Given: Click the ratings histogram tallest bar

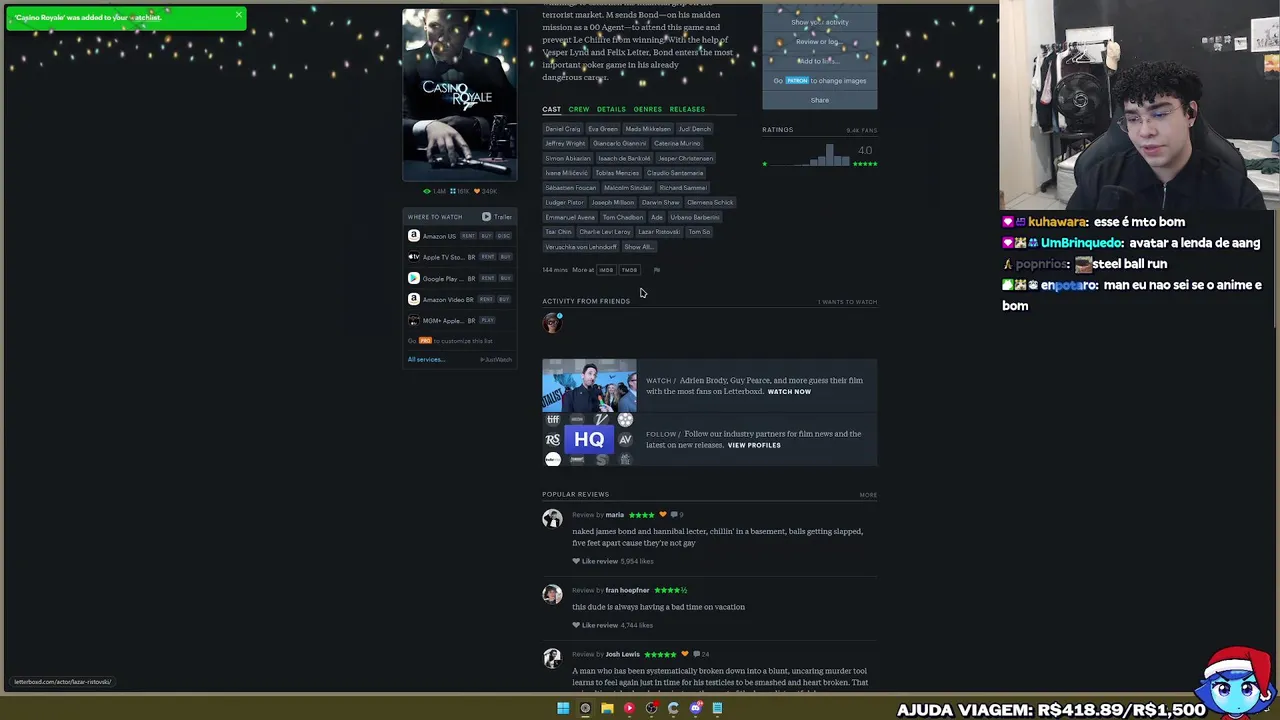Looking at the screenshot, I should (x=829, y=155).
